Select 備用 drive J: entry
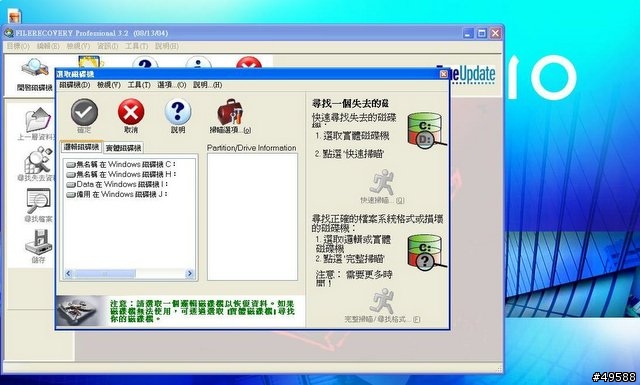This screenshot has height=385, width=640. click(117, 194)
